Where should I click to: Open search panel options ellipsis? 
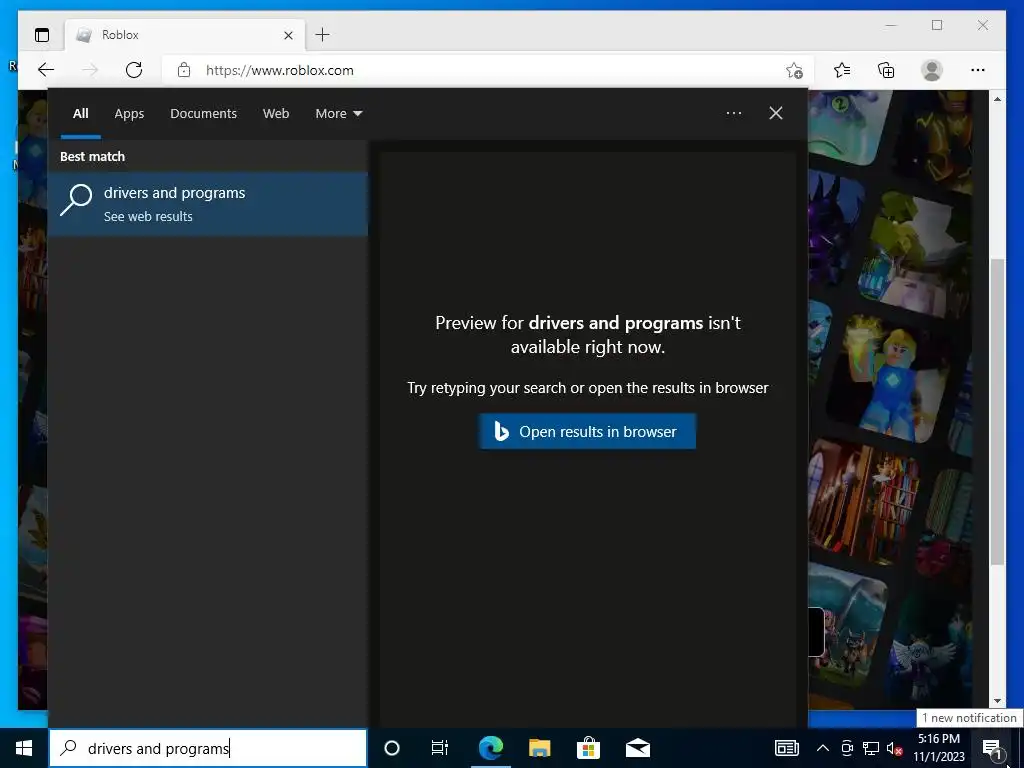[734, 113]
